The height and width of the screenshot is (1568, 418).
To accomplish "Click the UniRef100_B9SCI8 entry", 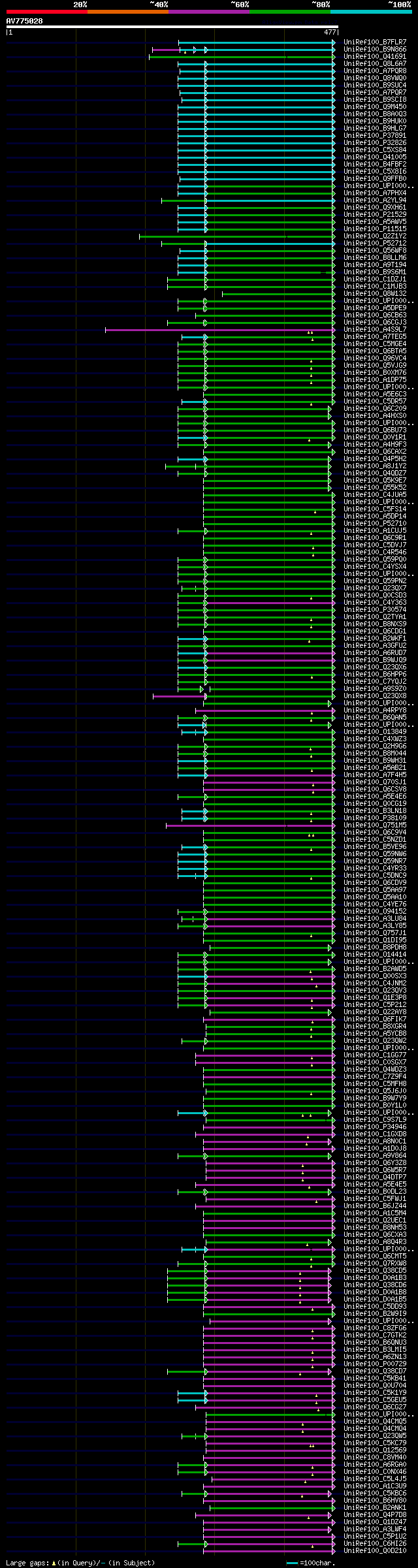I will [x=375, y=99].
